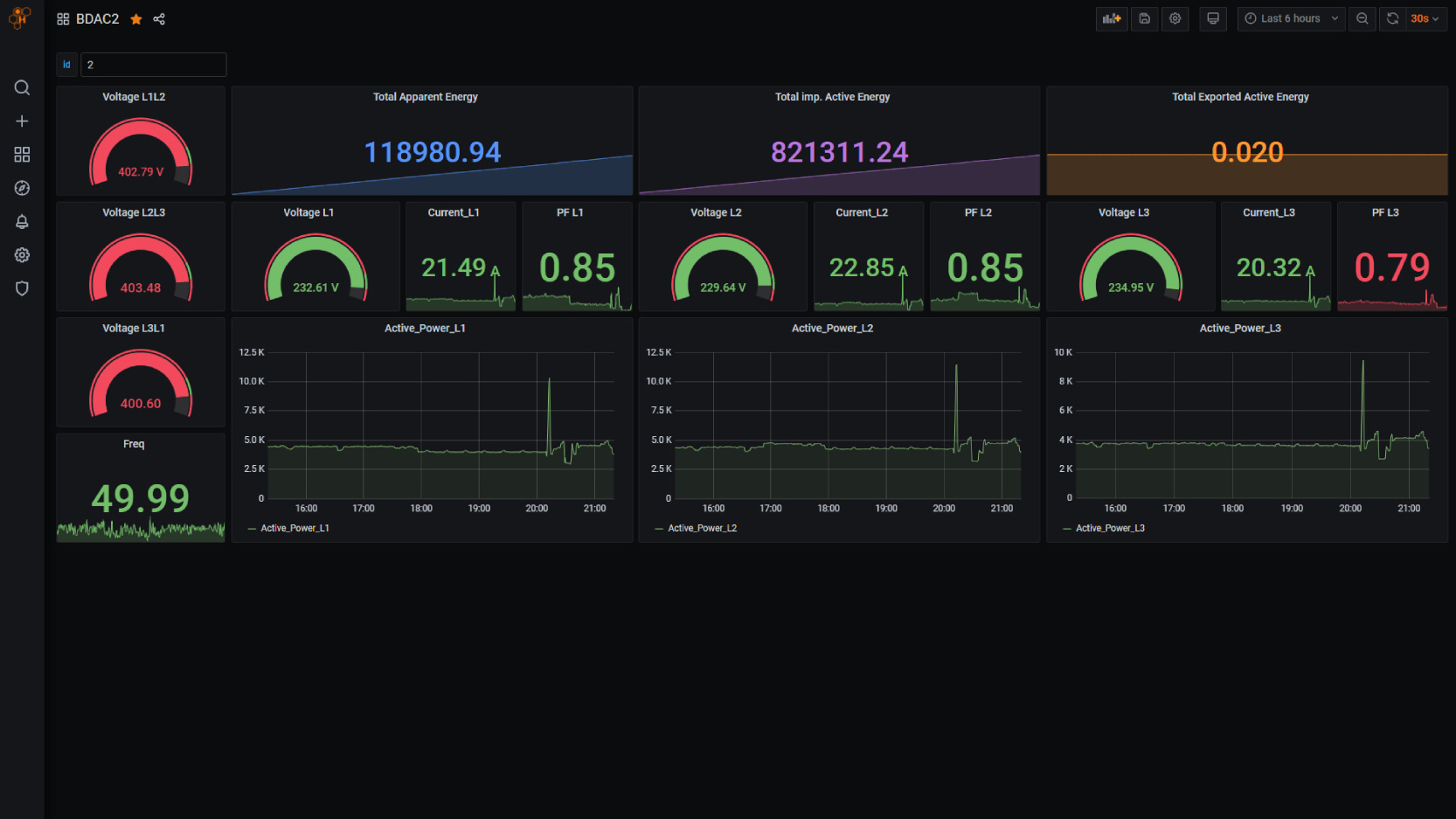Click the Active_Power_L1 spike near 20:00
Viewport: 1456px width, 819px height.
[x=549, y=415]
